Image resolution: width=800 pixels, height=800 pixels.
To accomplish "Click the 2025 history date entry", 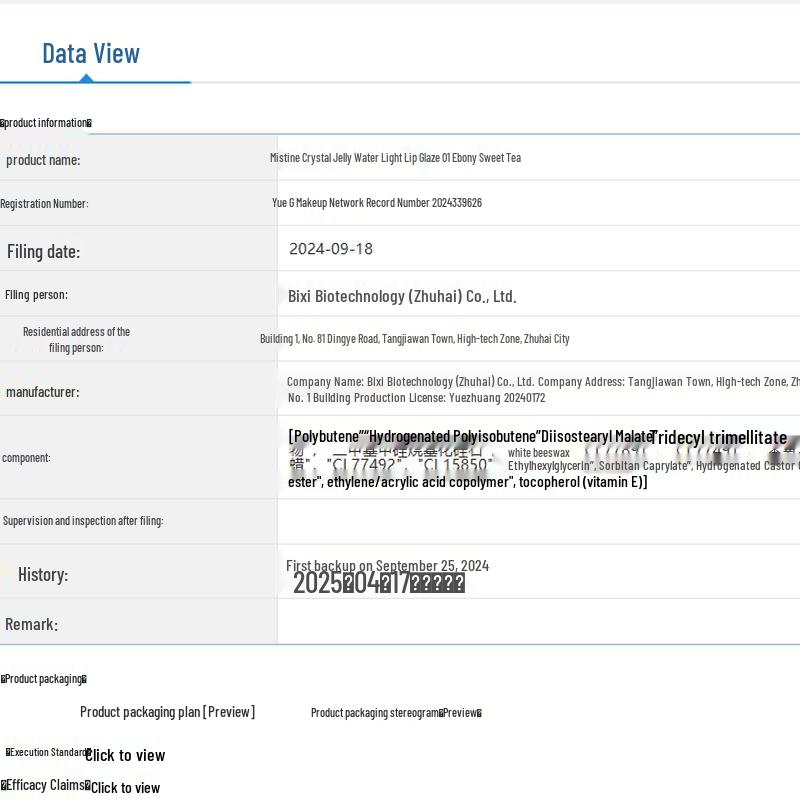I will 378,584.
